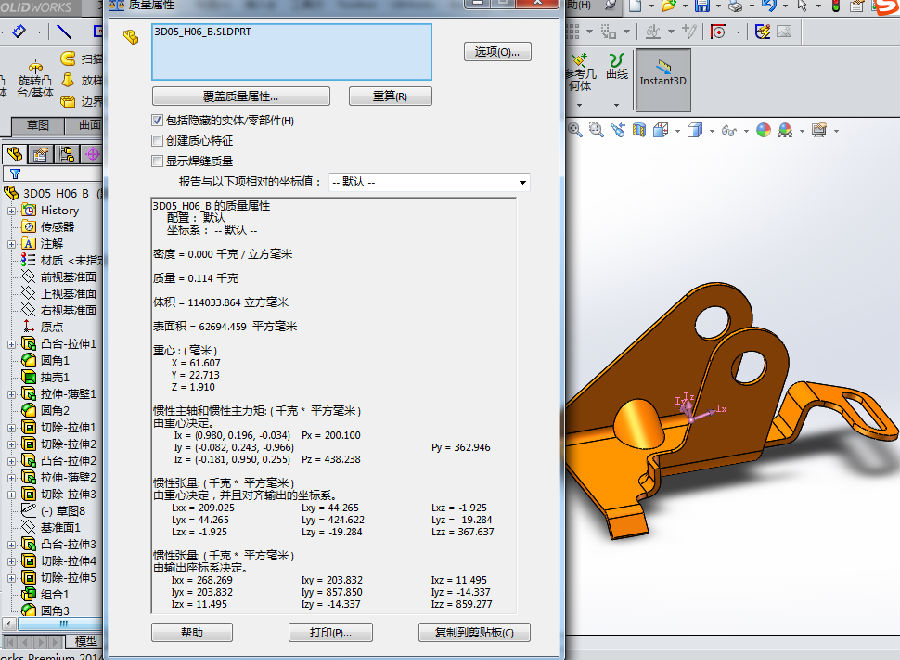
Task: Open the Print icon in top toolbar
Action: [735, 6]
